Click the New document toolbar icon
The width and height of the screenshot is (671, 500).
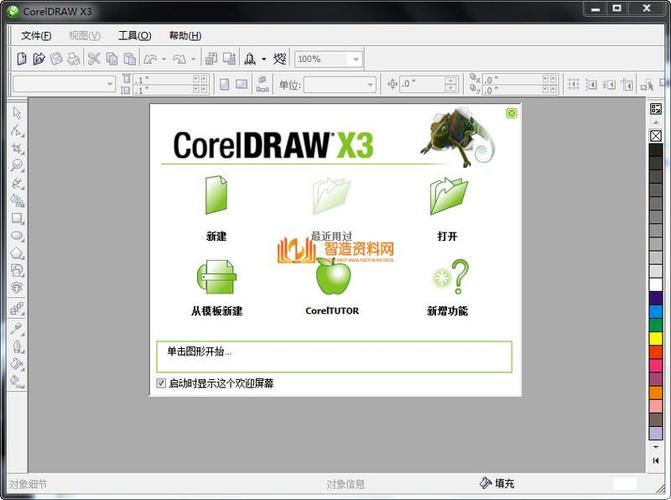(x=21, y=59)
